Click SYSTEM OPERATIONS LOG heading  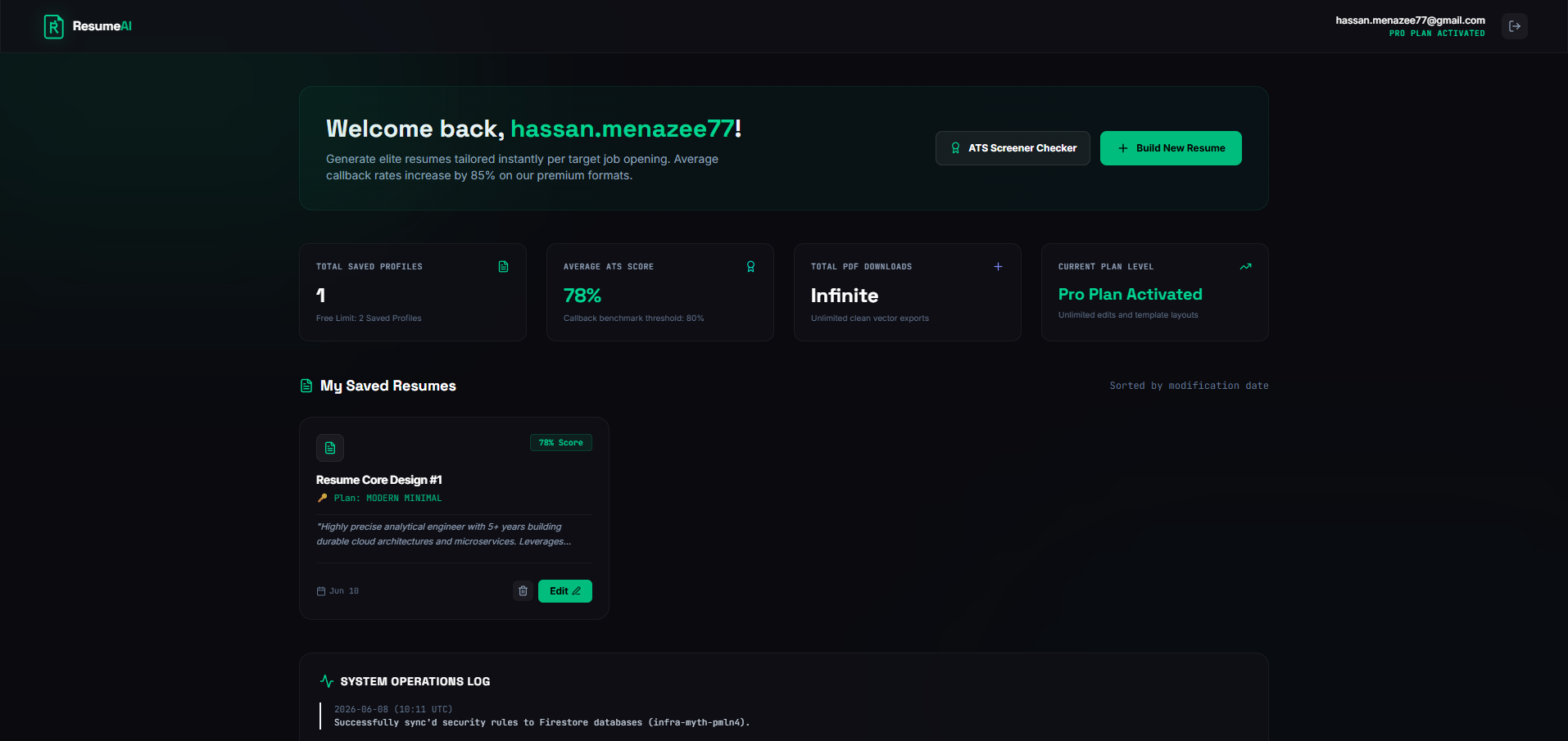point(415,681)
